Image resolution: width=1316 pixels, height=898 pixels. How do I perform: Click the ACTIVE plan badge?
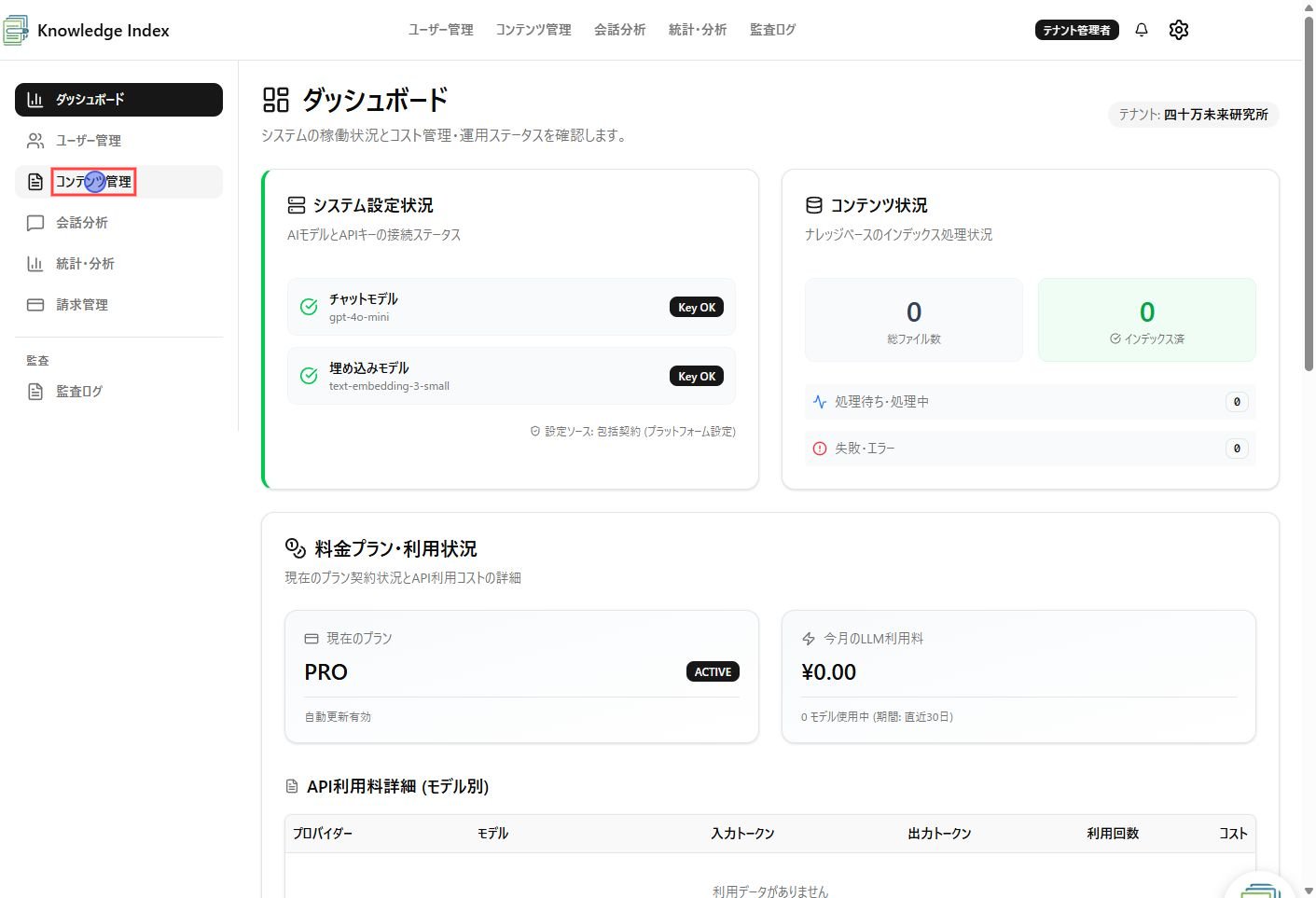(x=713, y=671)
